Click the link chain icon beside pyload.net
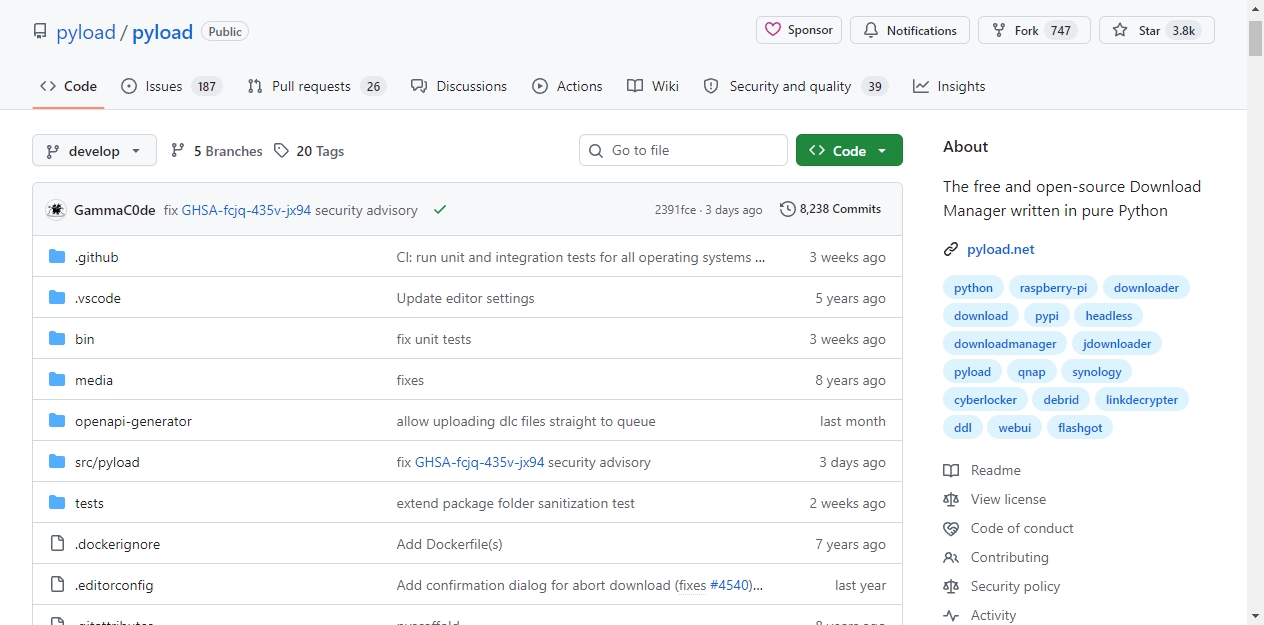This screenshot has height=625, width=1264. coord(951,249)
